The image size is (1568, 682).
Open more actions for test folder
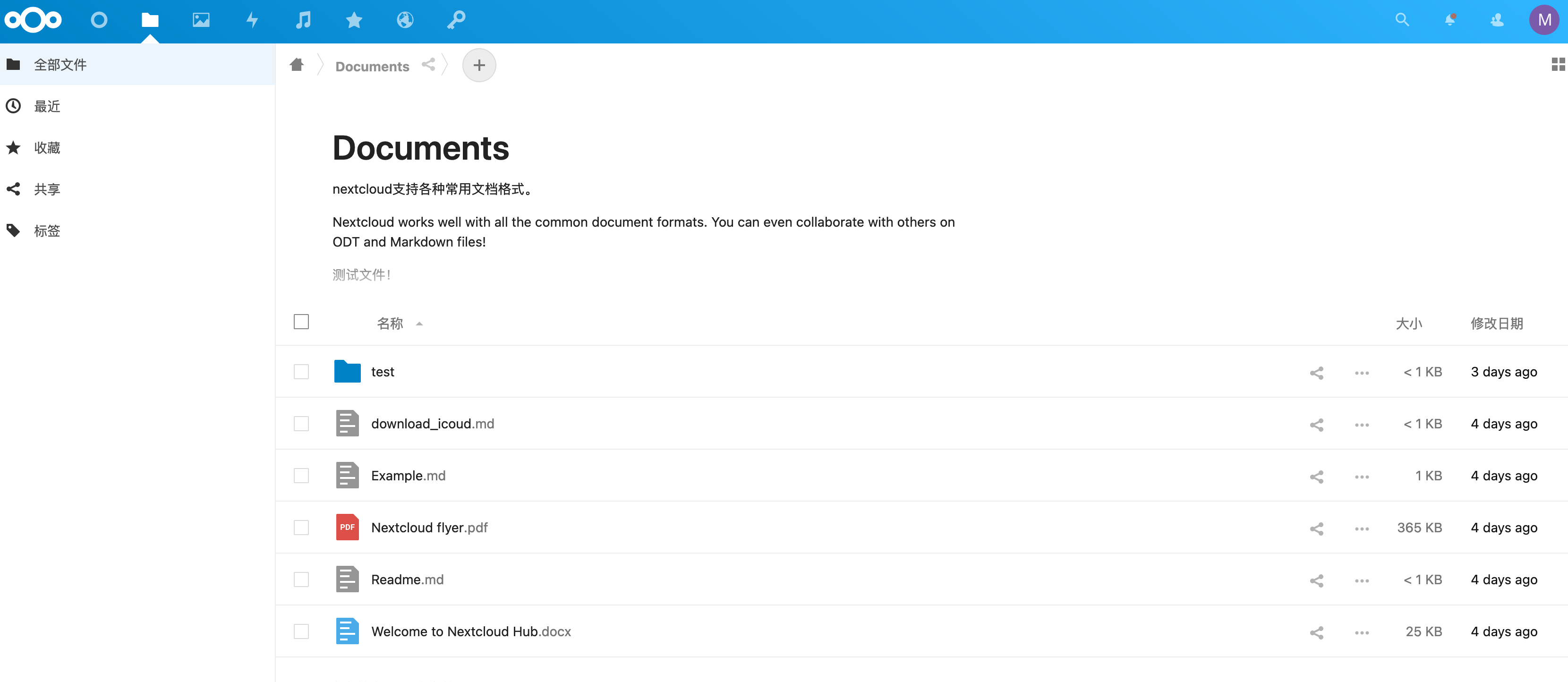coord(1362,373)
